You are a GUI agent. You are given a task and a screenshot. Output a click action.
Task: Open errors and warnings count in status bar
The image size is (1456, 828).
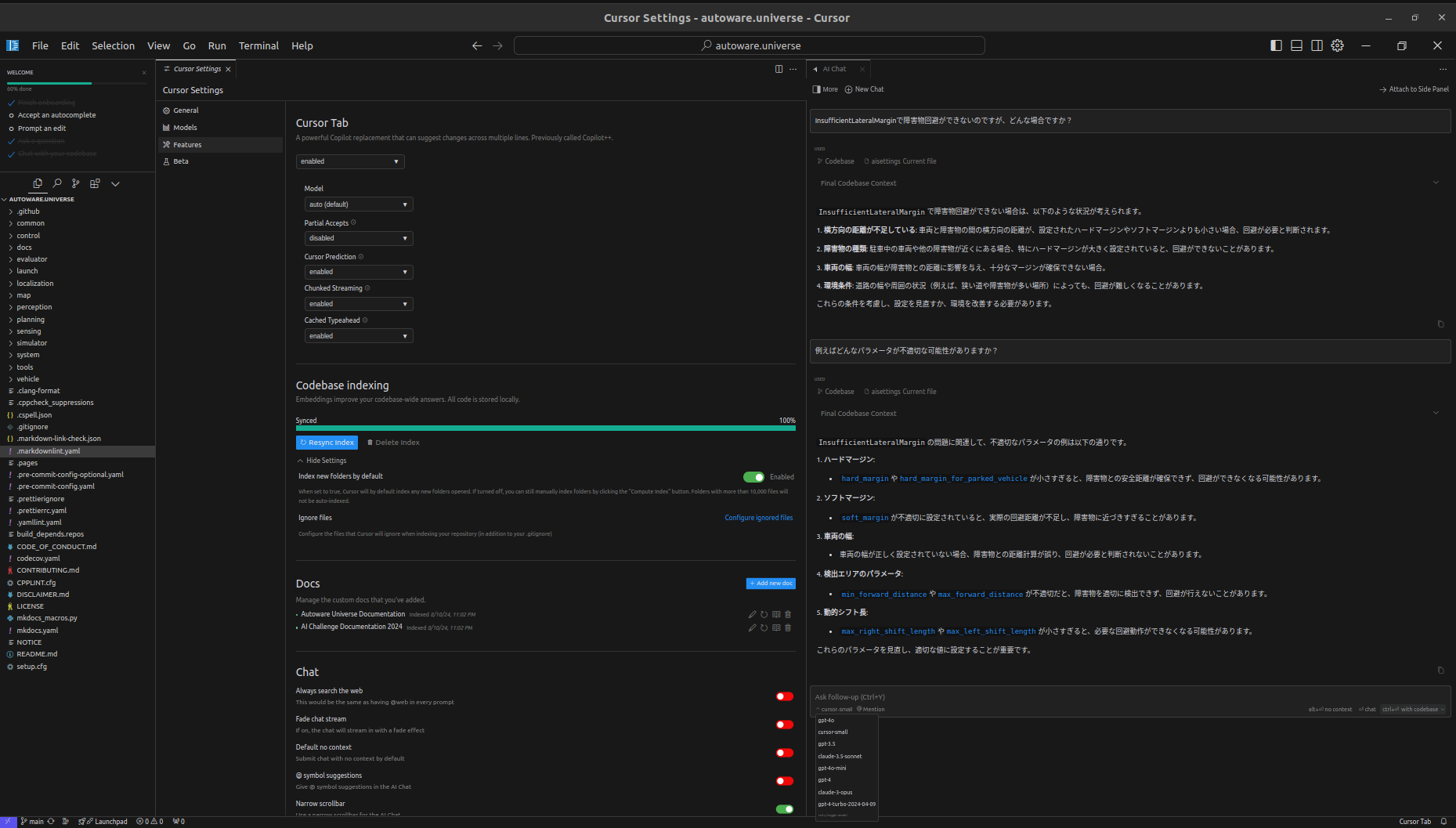(150, 822)
